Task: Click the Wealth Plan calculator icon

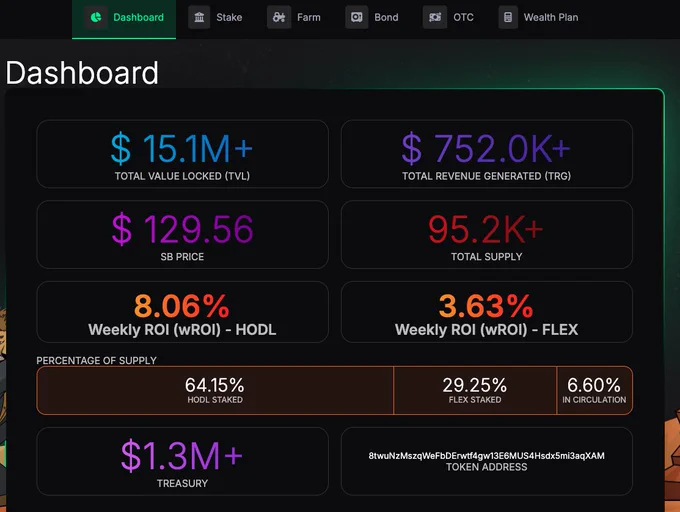Action: 508,17
